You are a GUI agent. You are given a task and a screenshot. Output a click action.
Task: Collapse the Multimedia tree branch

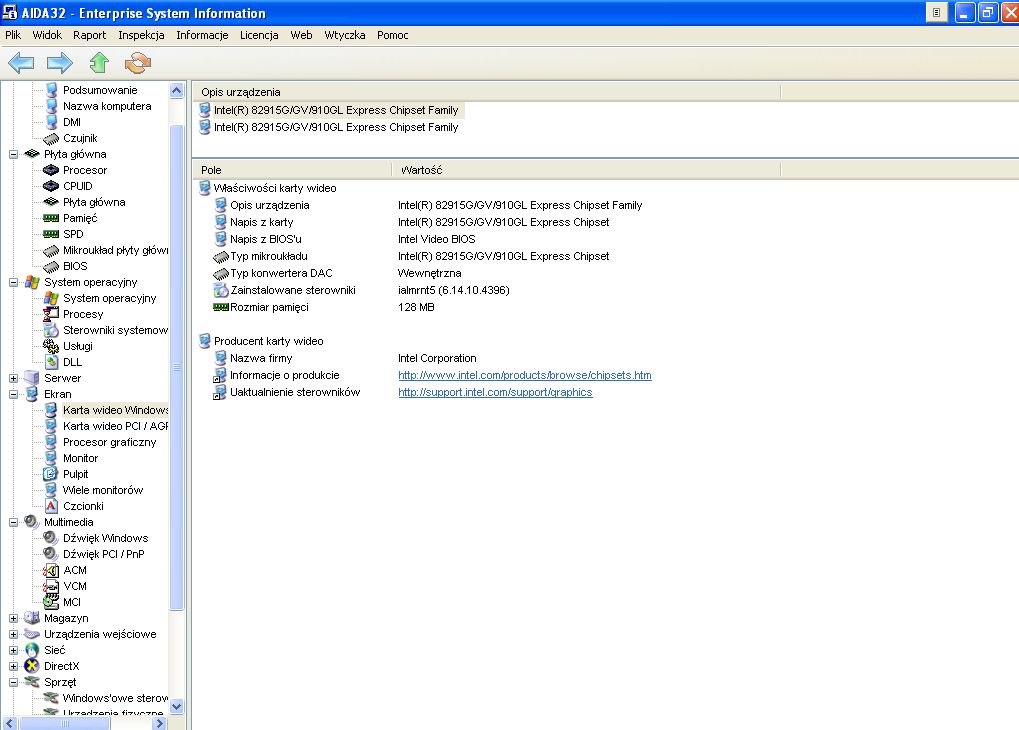coord(14,522)
